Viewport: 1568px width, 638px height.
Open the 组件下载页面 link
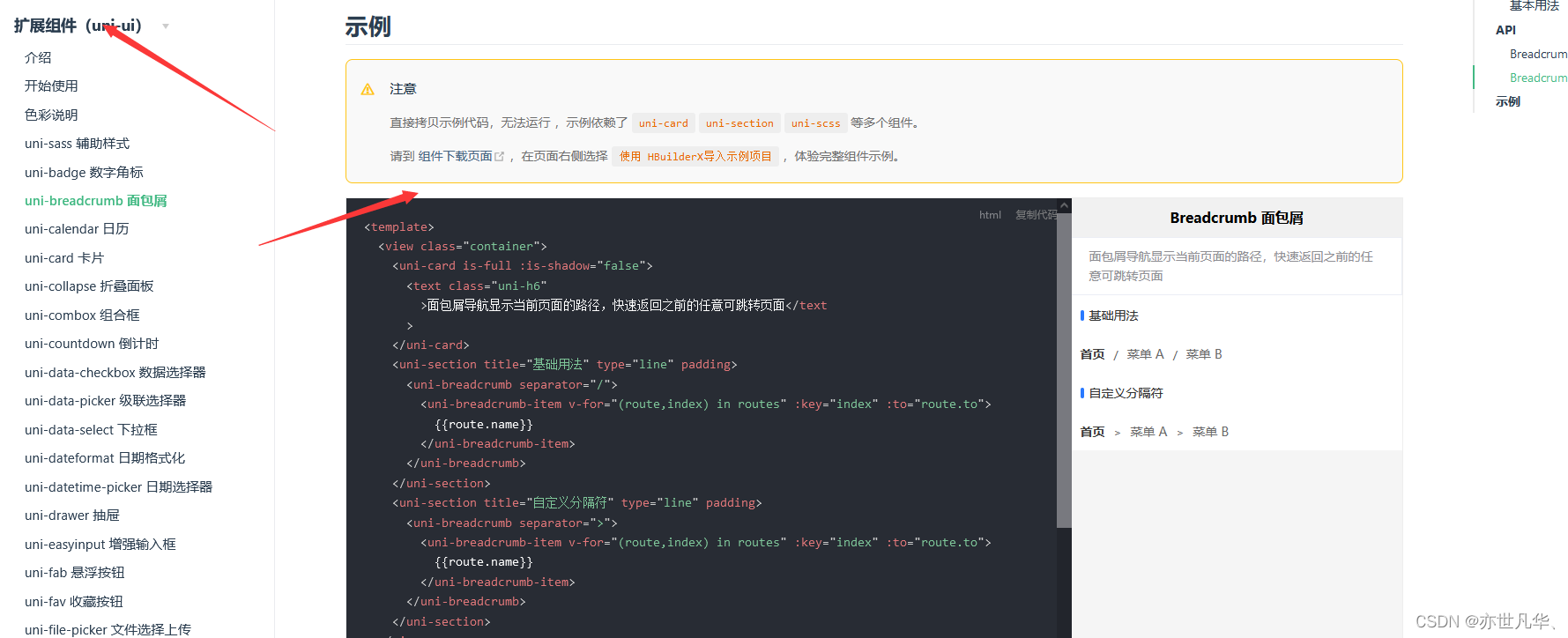tap(455, 156)
